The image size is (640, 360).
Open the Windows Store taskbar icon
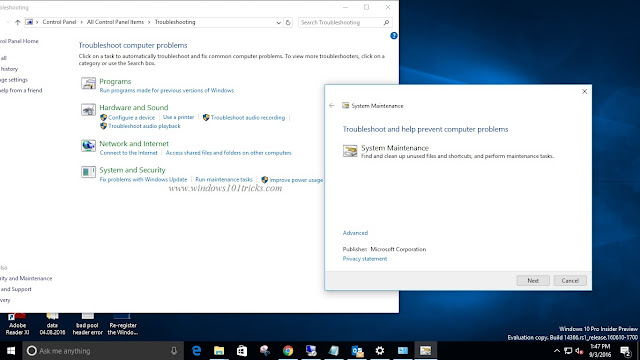(x=242, y=351)
